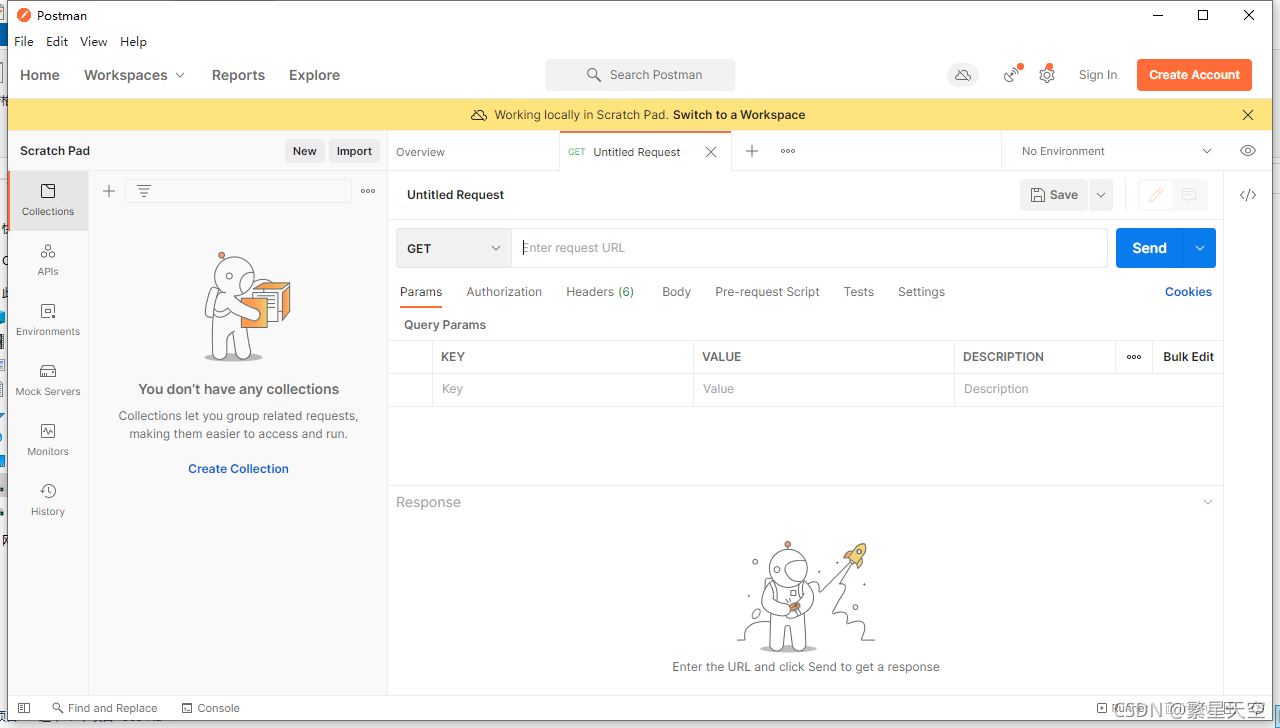Switch to the Tests tab
This screenshot has width=1280, height=728.
click(859, 292)
